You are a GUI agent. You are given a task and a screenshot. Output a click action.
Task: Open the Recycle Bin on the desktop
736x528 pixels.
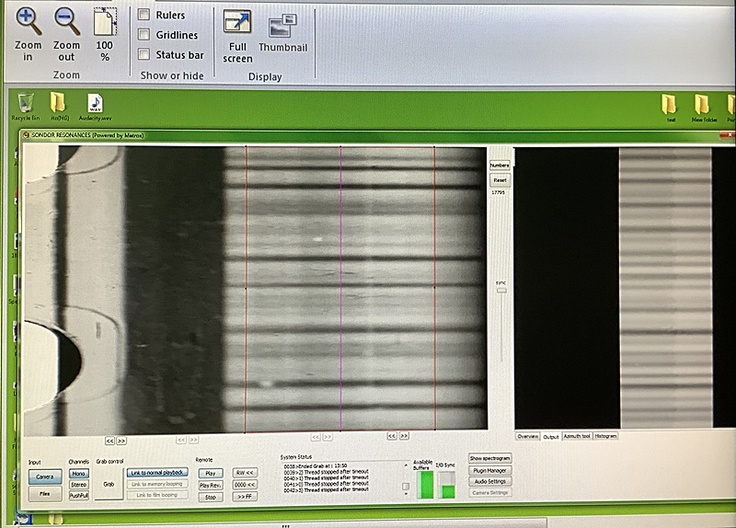click(x=26, y=103)
